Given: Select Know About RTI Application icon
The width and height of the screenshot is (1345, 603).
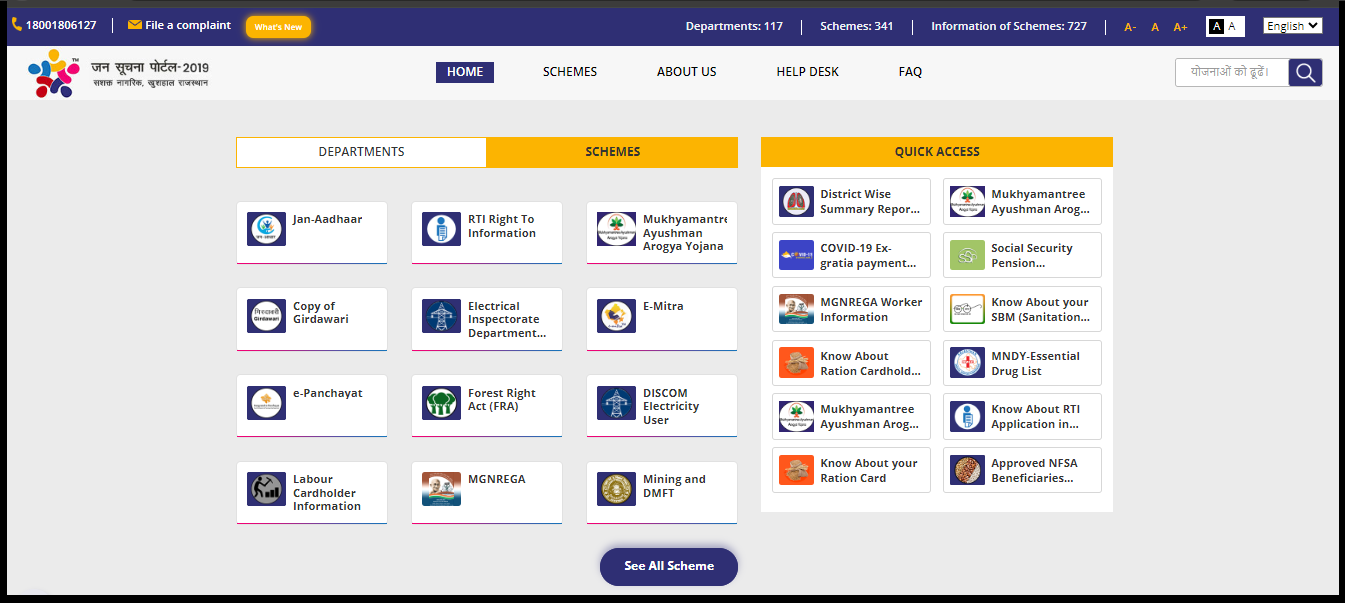Looking at the screenshot, I should point(967,417).
